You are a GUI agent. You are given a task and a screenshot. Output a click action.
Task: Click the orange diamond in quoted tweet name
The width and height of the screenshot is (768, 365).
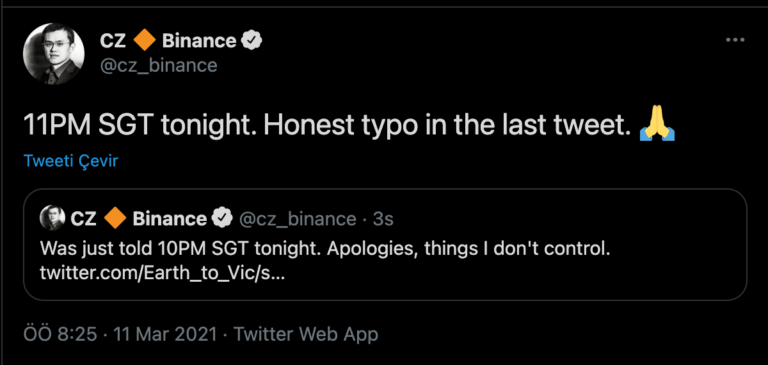(116, 219)
